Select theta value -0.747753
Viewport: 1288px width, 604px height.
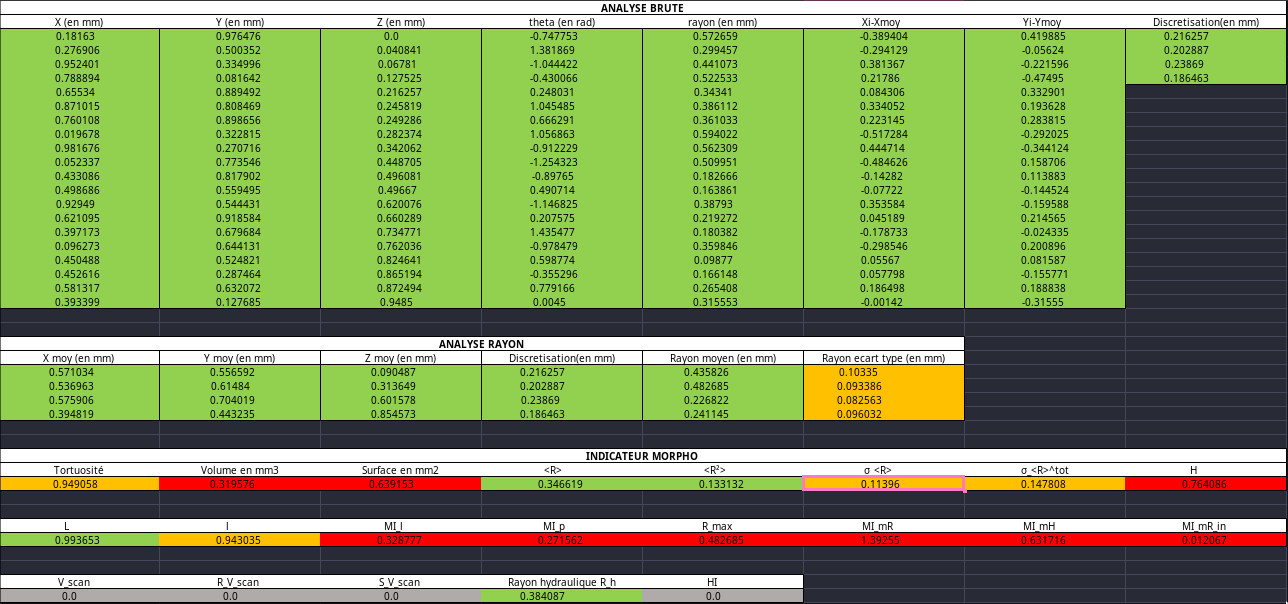(562, 36)
